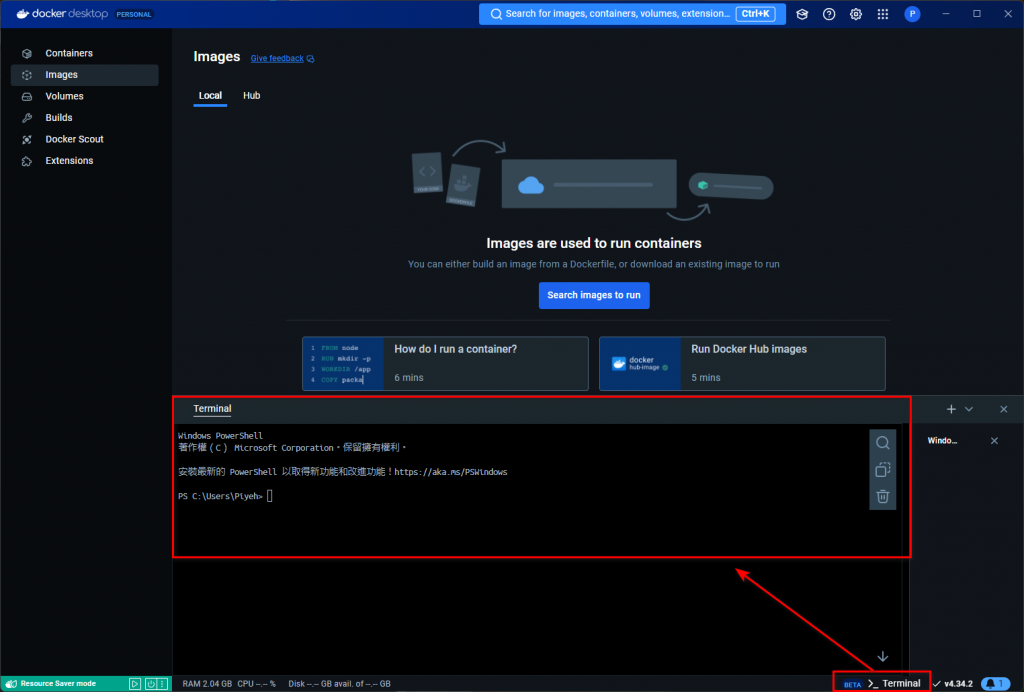Expand the new terminal dropdown chevron
This screenshot has height=692, width=1024.
969,409
